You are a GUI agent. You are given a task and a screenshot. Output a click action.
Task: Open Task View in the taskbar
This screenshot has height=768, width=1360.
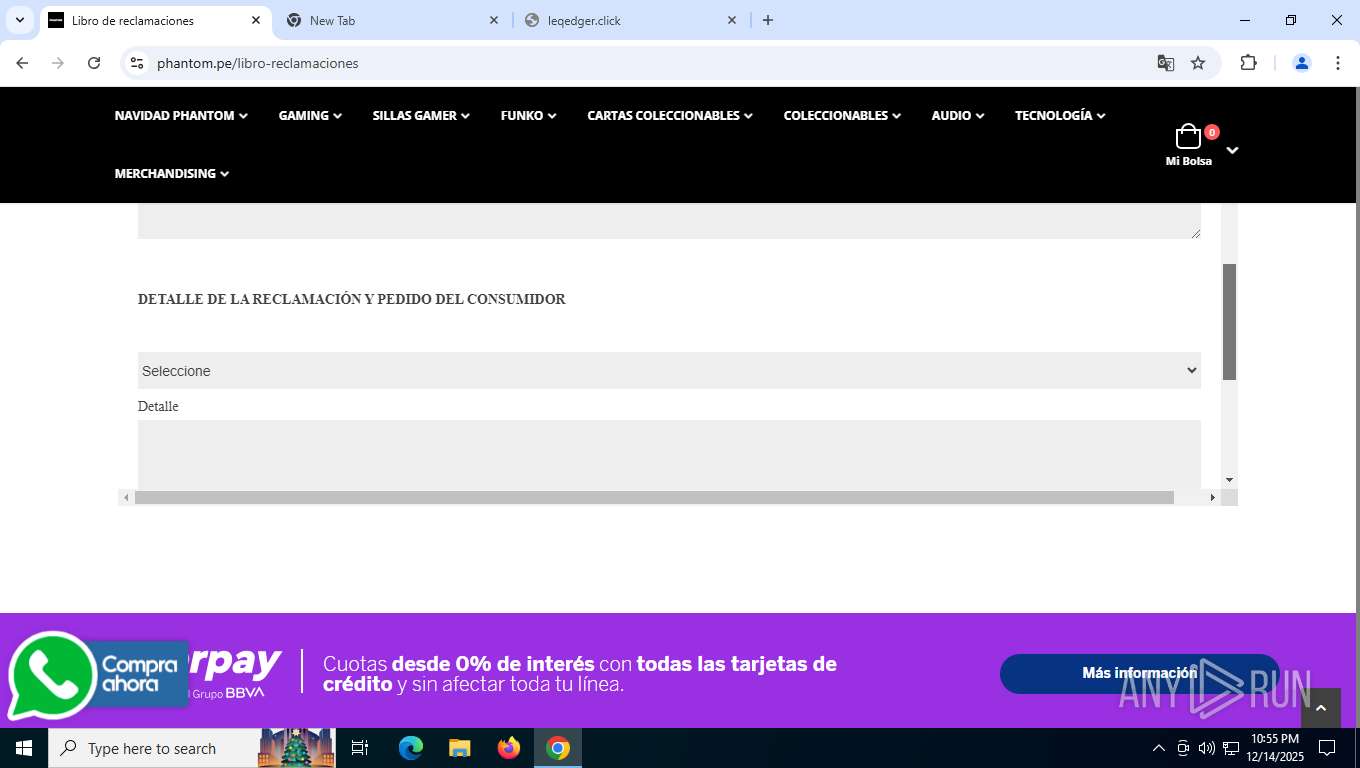pyautogui.click(x=360, y=748)
